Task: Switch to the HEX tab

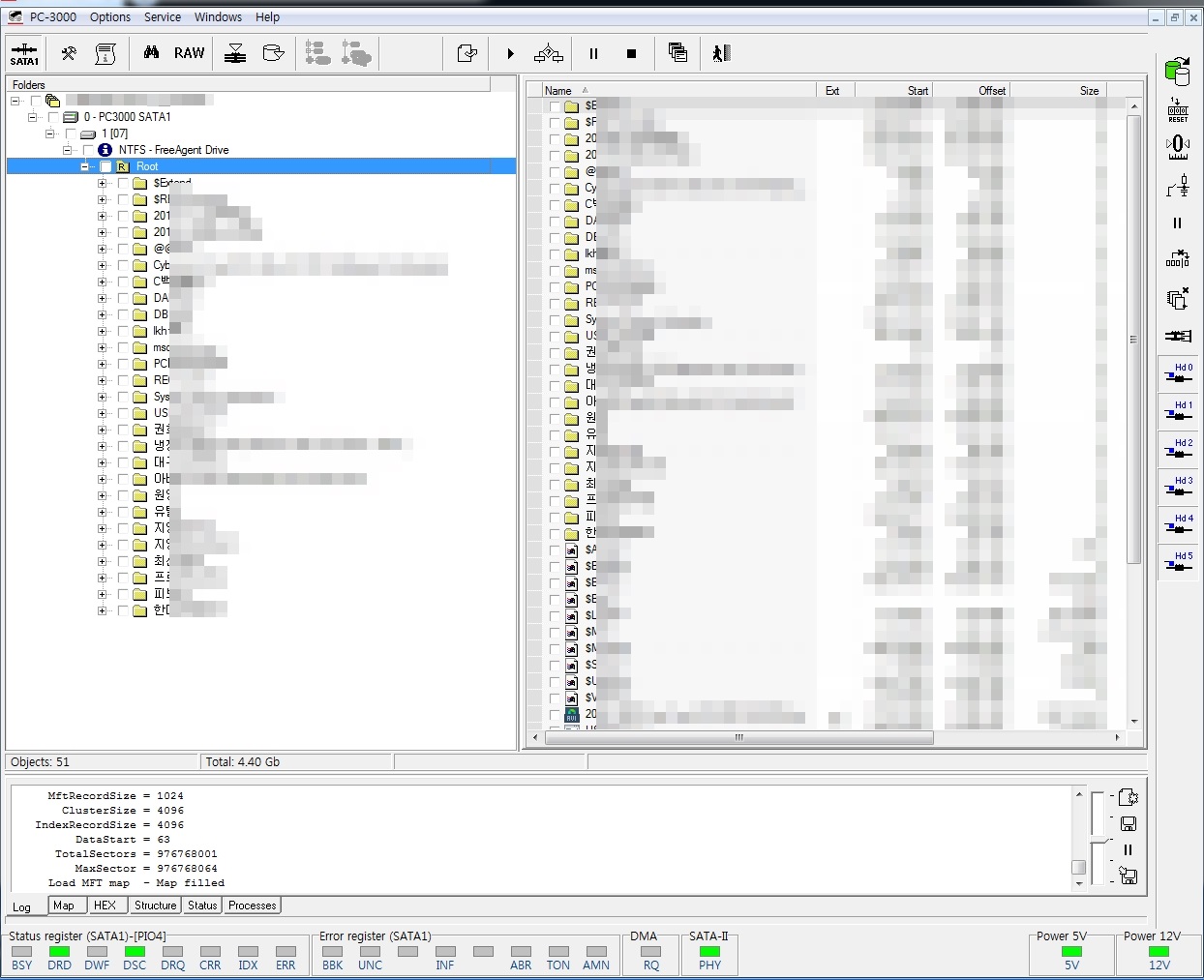Action: [105, 906]
